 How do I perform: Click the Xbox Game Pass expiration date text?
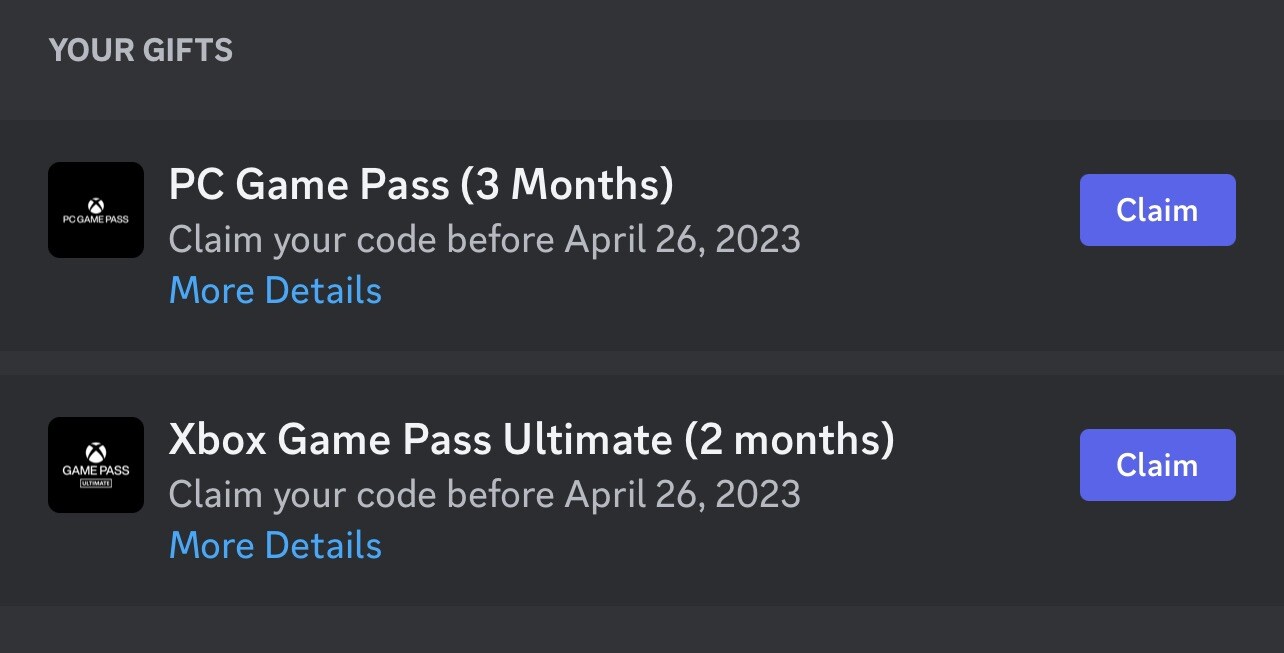[486, 494]
